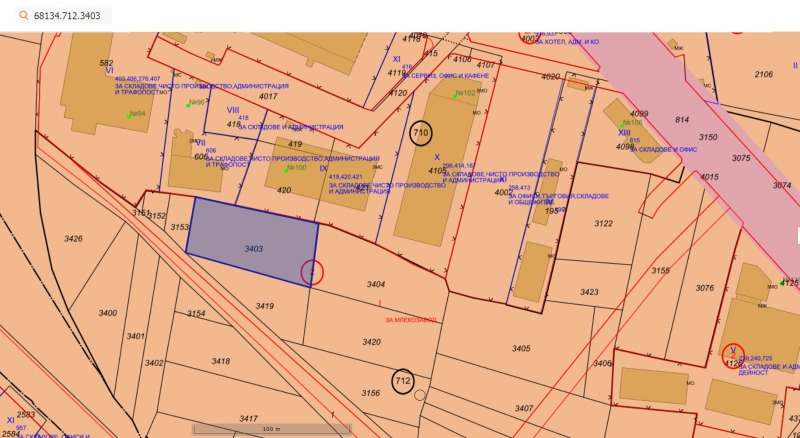
Task: Select parcel 3122 on the map
Action: pyautogui.click(x=603, y=224)
